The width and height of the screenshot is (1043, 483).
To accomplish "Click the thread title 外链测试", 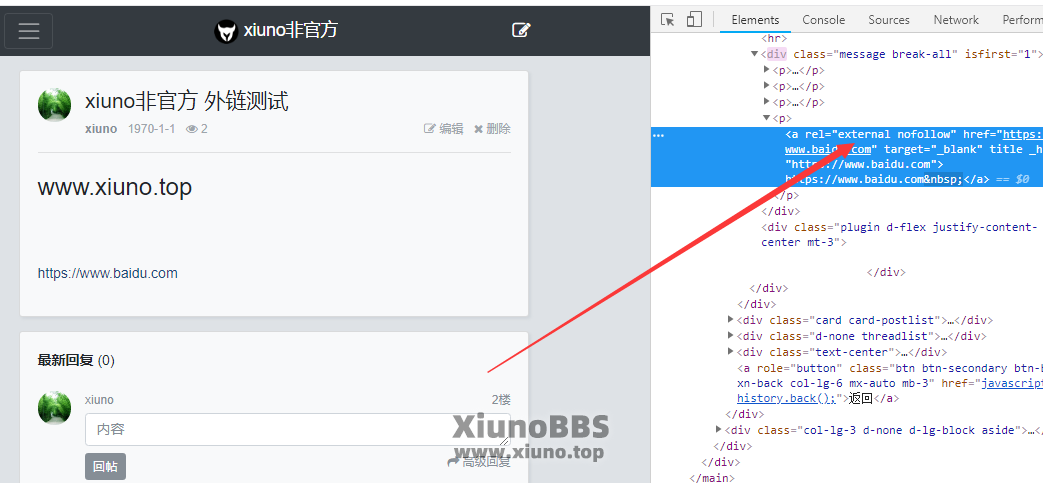I will pyautogui.click(x=247, y=101).
